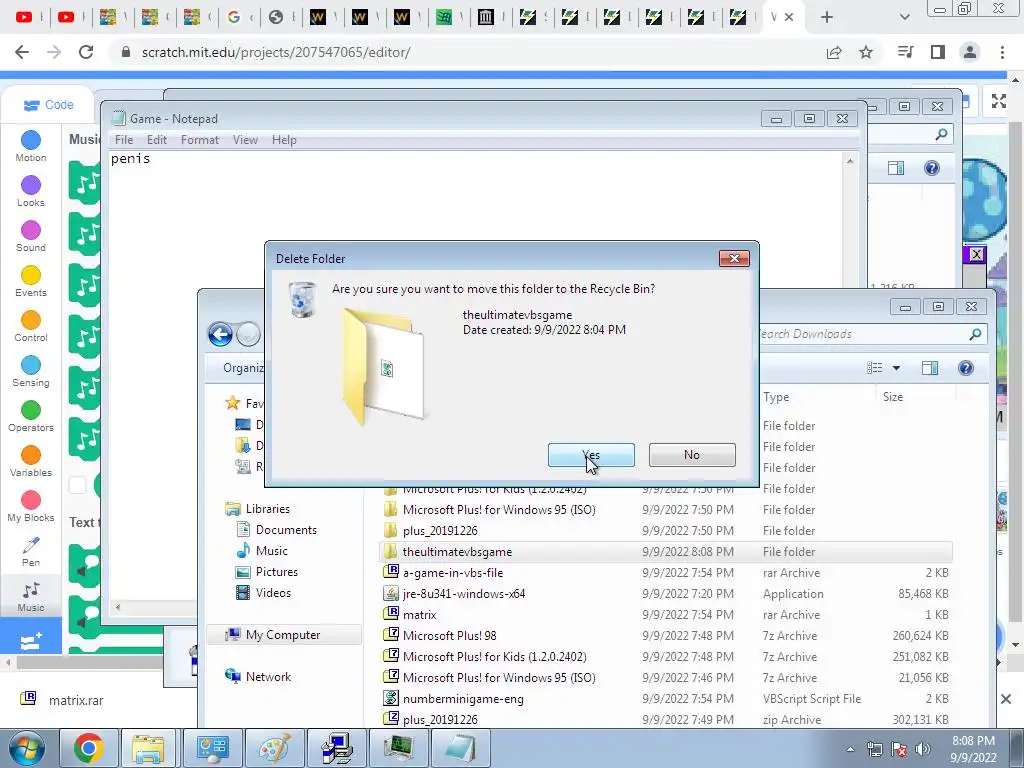This screenshot has width=1024, height=768.
Task: Close the Delete Folder dialog
Action: coord(734,259)
